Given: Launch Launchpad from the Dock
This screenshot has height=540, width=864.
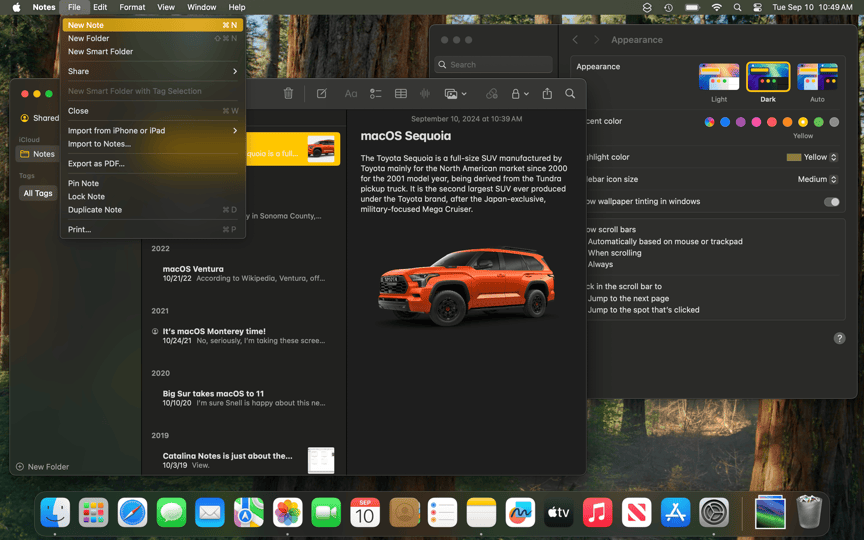Looking at the screenshot, I should coord(94,512).
